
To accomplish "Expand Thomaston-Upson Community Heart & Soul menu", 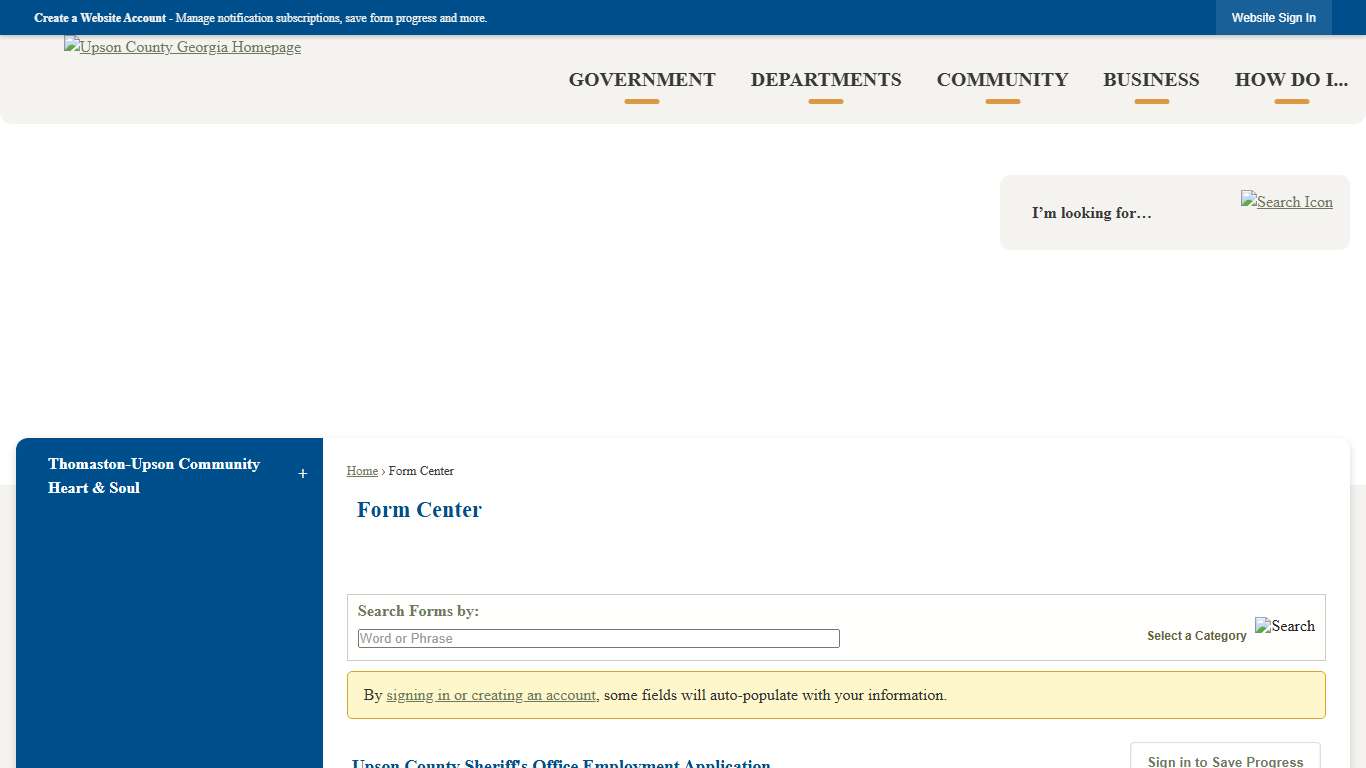I will [x=302, y=473].
